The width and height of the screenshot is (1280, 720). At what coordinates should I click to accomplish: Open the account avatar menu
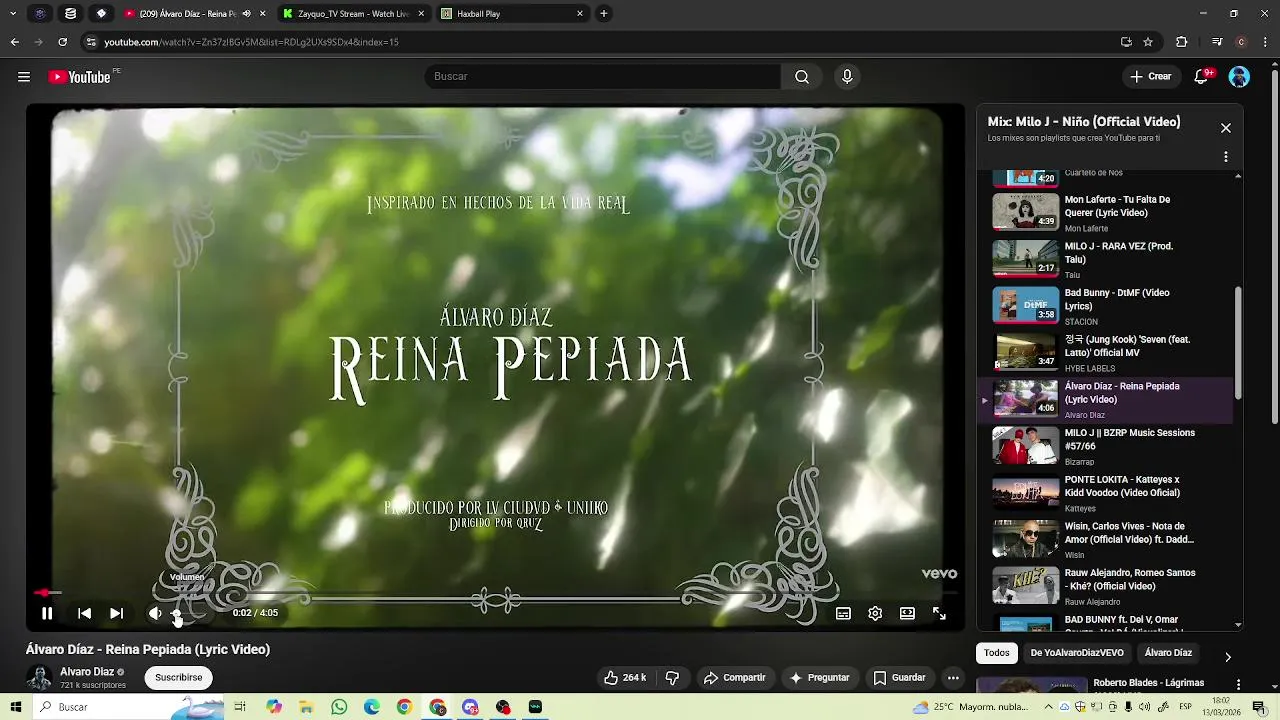(1239, 77)
